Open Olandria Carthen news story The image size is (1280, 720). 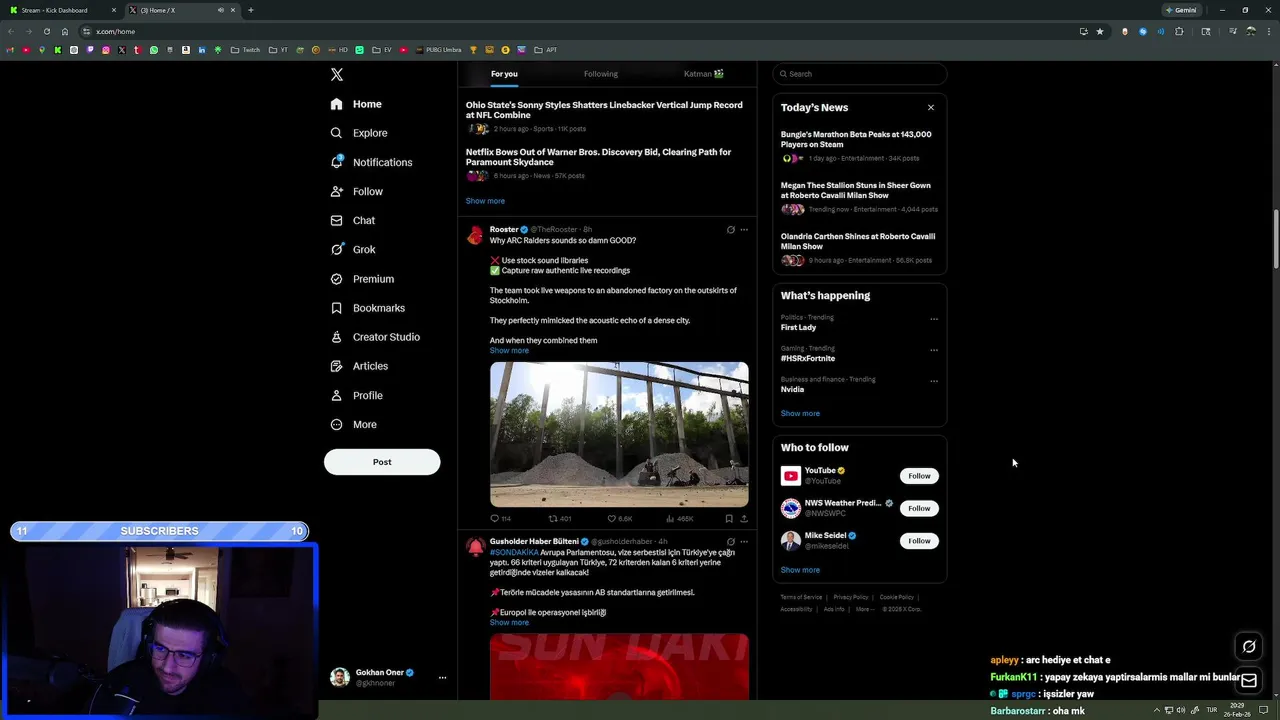(859, 248)
